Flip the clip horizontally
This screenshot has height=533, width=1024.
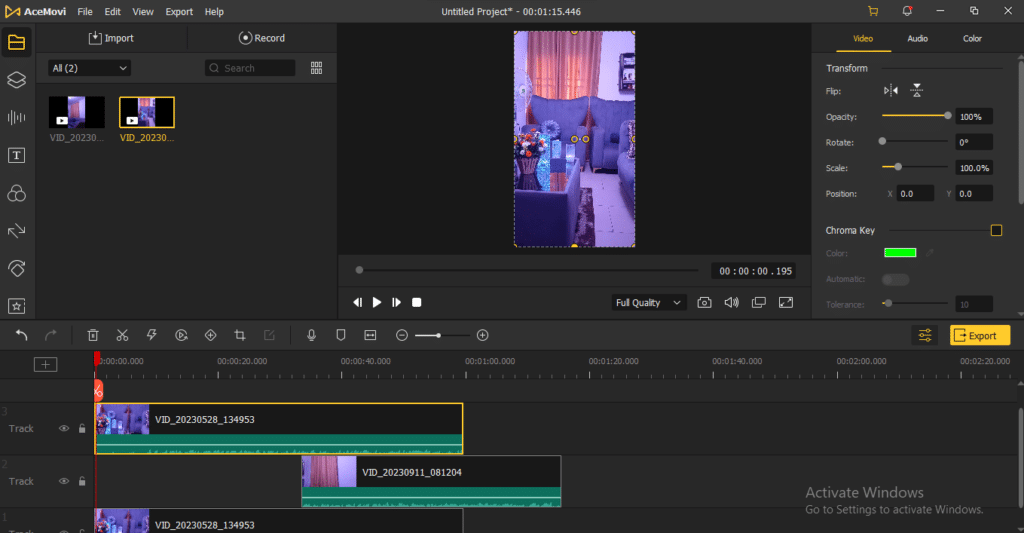(891, 91)
